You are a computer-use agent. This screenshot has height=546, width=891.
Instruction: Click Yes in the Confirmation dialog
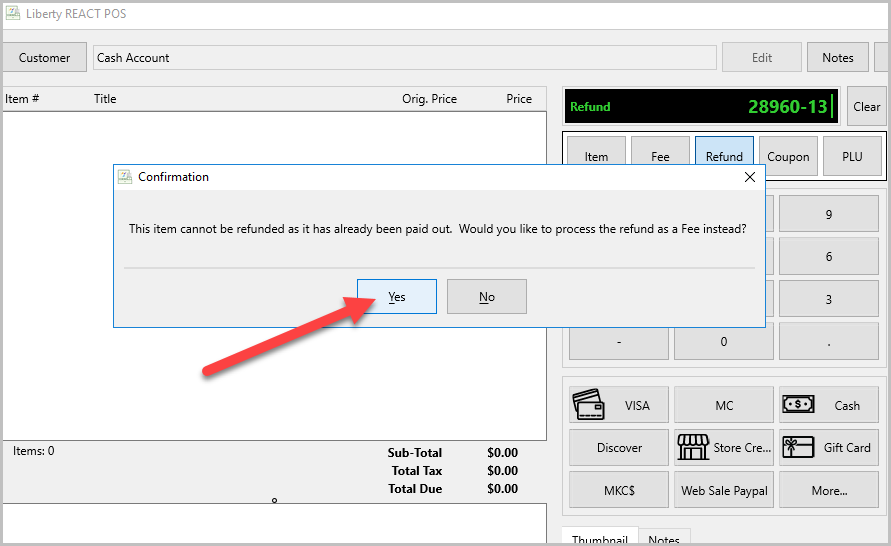[397, 296]
